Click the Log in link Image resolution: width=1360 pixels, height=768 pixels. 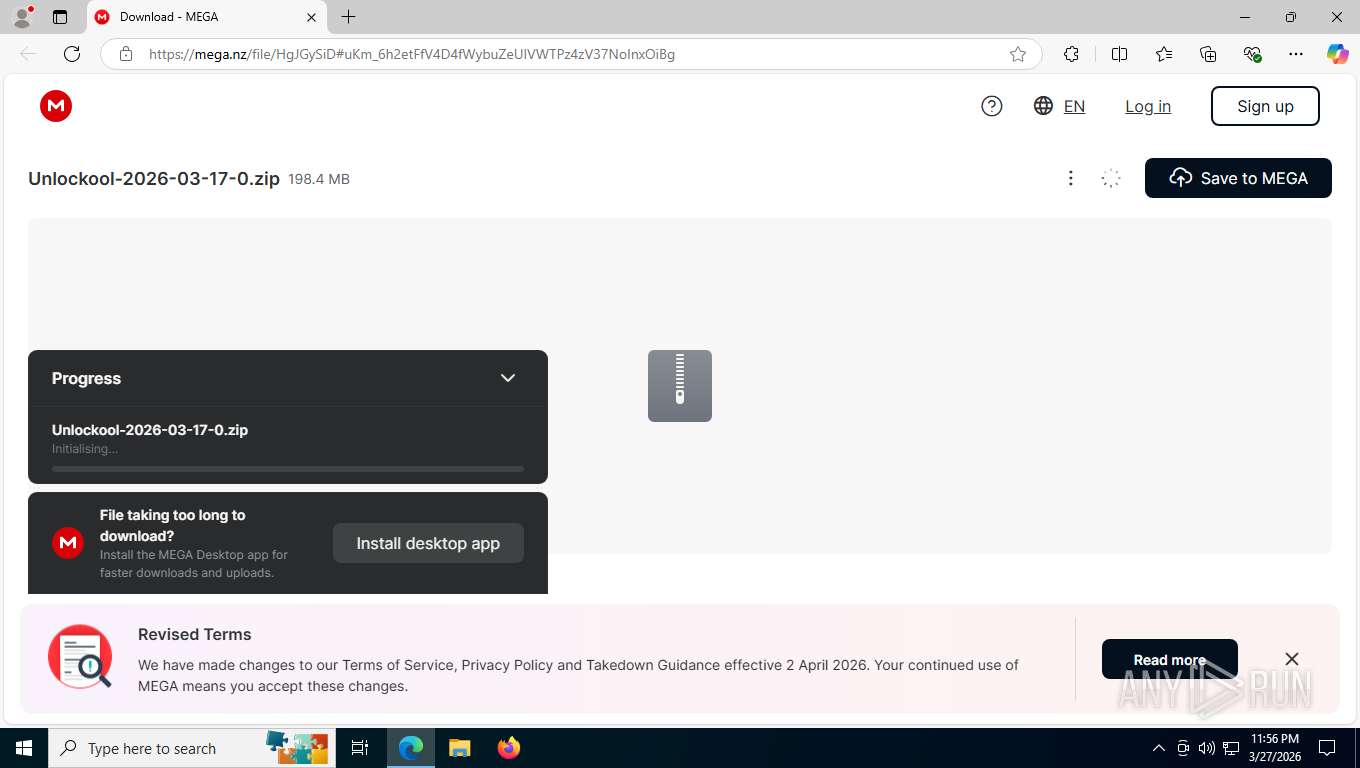[x=1148, y=106]
